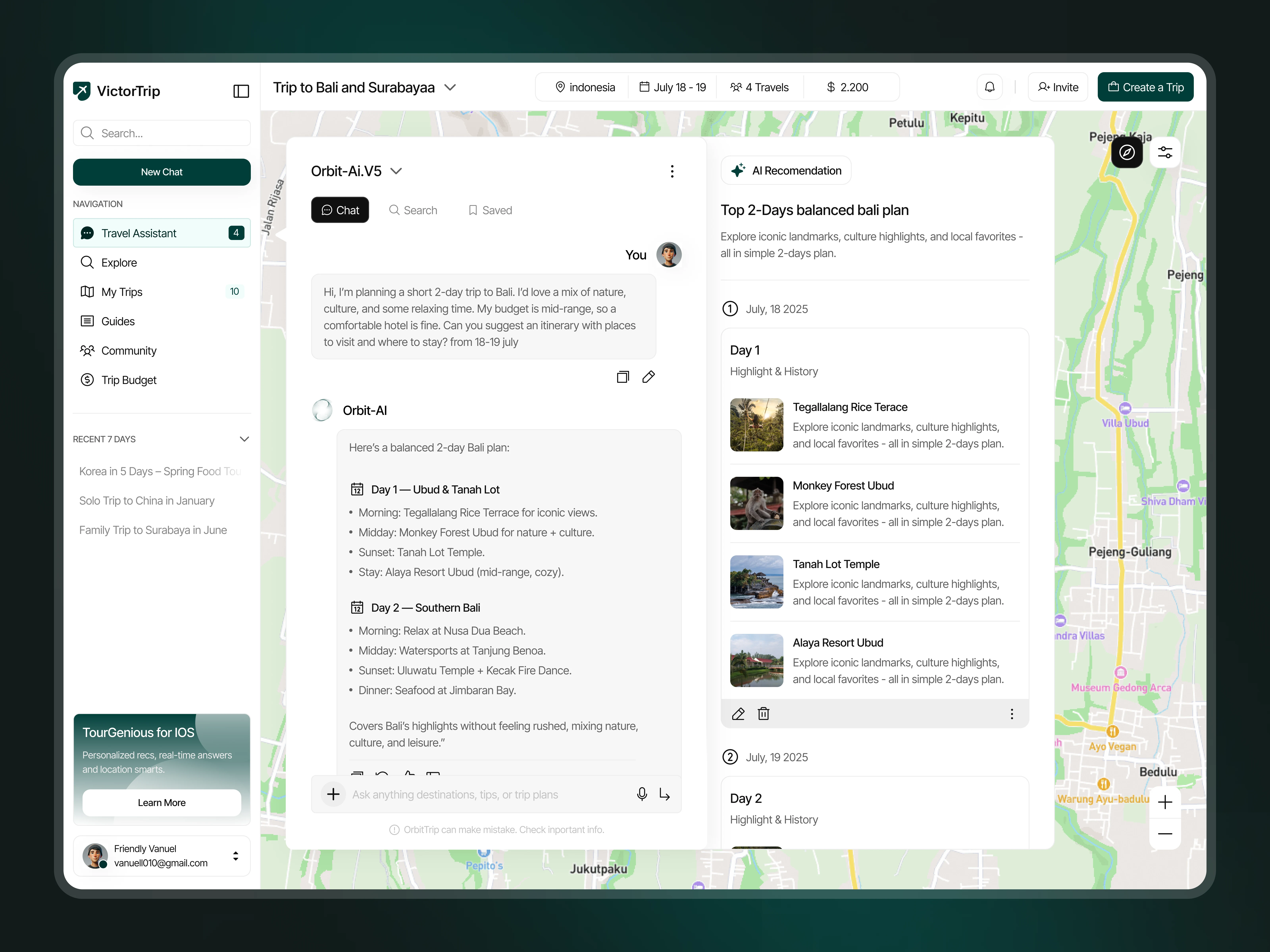This screenshot has width=1270, height=952.
Task: Change the 4 Travels count
Action: [x=760, y=87]
